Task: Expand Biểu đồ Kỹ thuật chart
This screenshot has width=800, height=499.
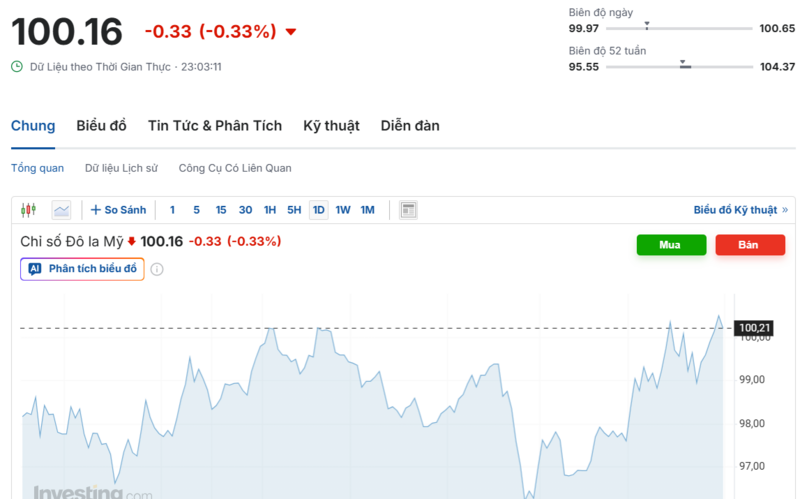Action: click(740, 210)
